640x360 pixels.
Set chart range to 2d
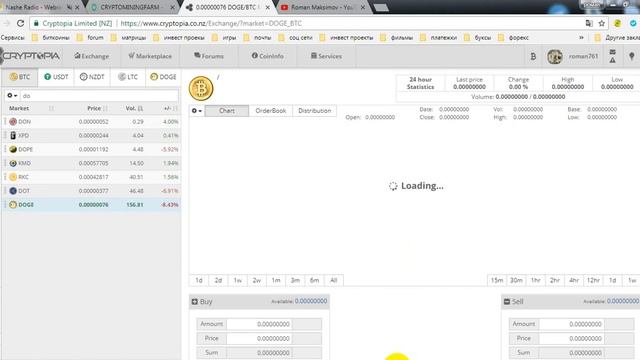218,280
